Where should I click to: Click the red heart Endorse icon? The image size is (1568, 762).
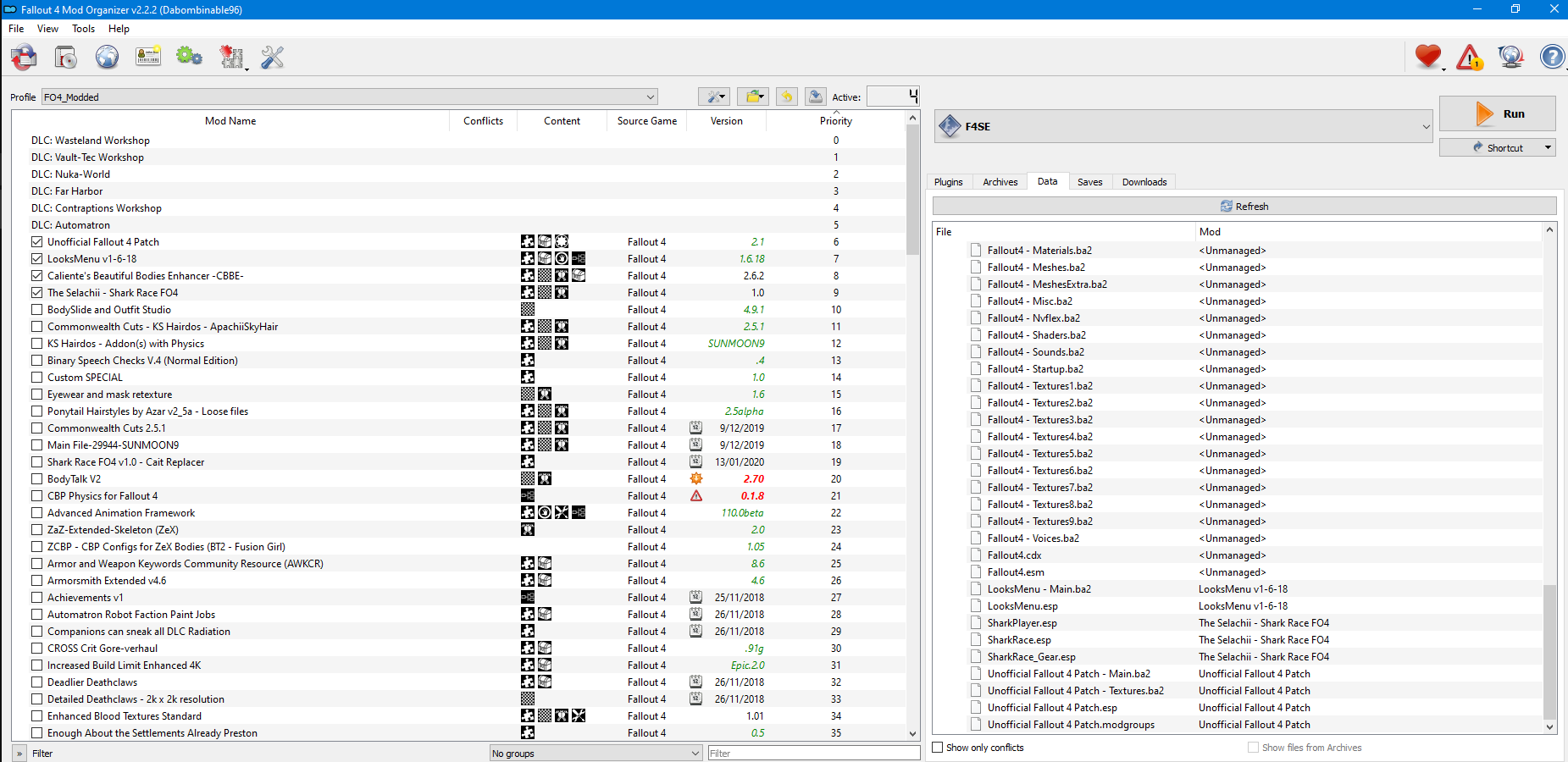click(1428, 57)
